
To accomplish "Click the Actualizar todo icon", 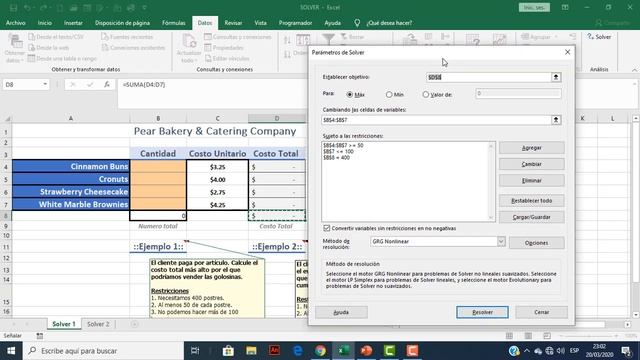I will [189, 41].
